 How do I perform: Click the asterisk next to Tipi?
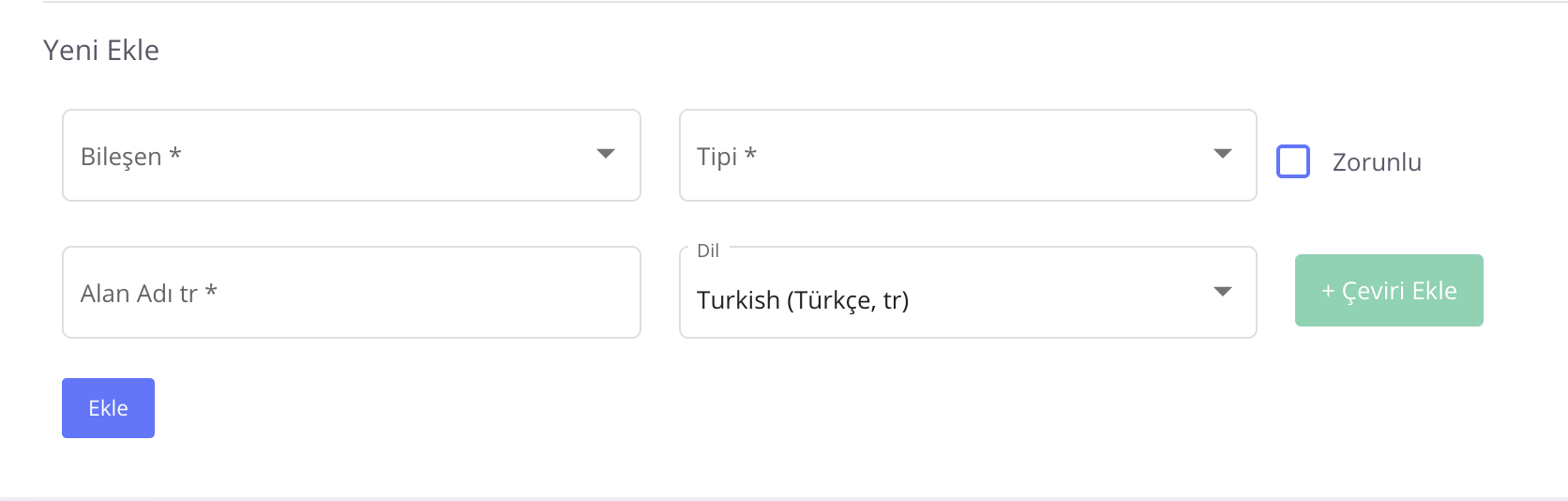(750, 154)
